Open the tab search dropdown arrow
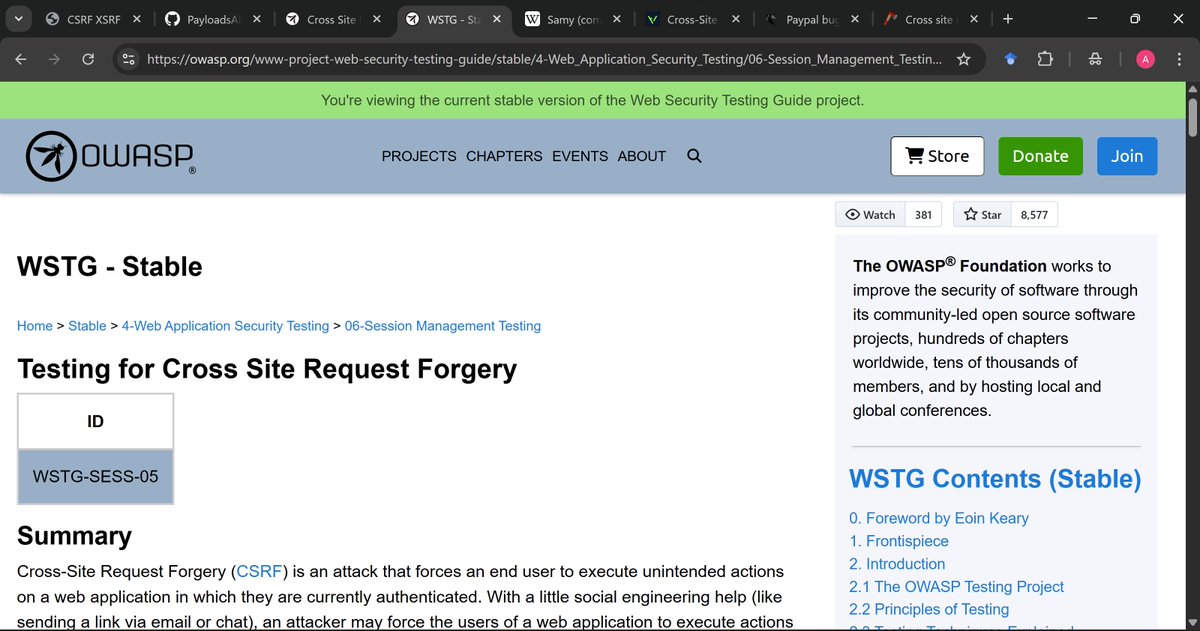The height and width of the screenshot is (631, 1200). pos(19,19)
